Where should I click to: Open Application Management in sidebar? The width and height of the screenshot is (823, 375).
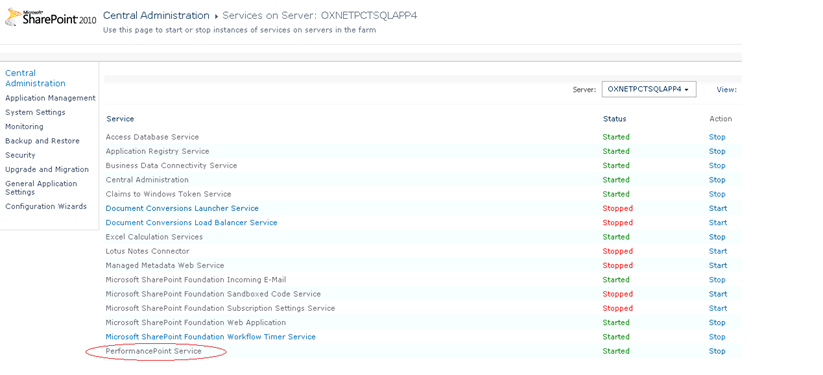tap(50, 98)
